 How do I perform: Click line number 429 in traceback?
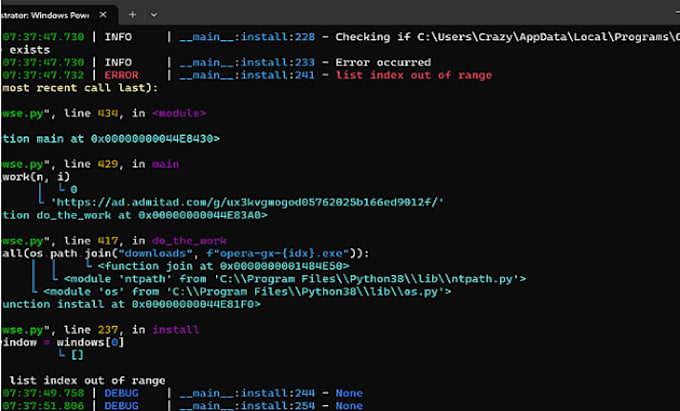point(108,164)
